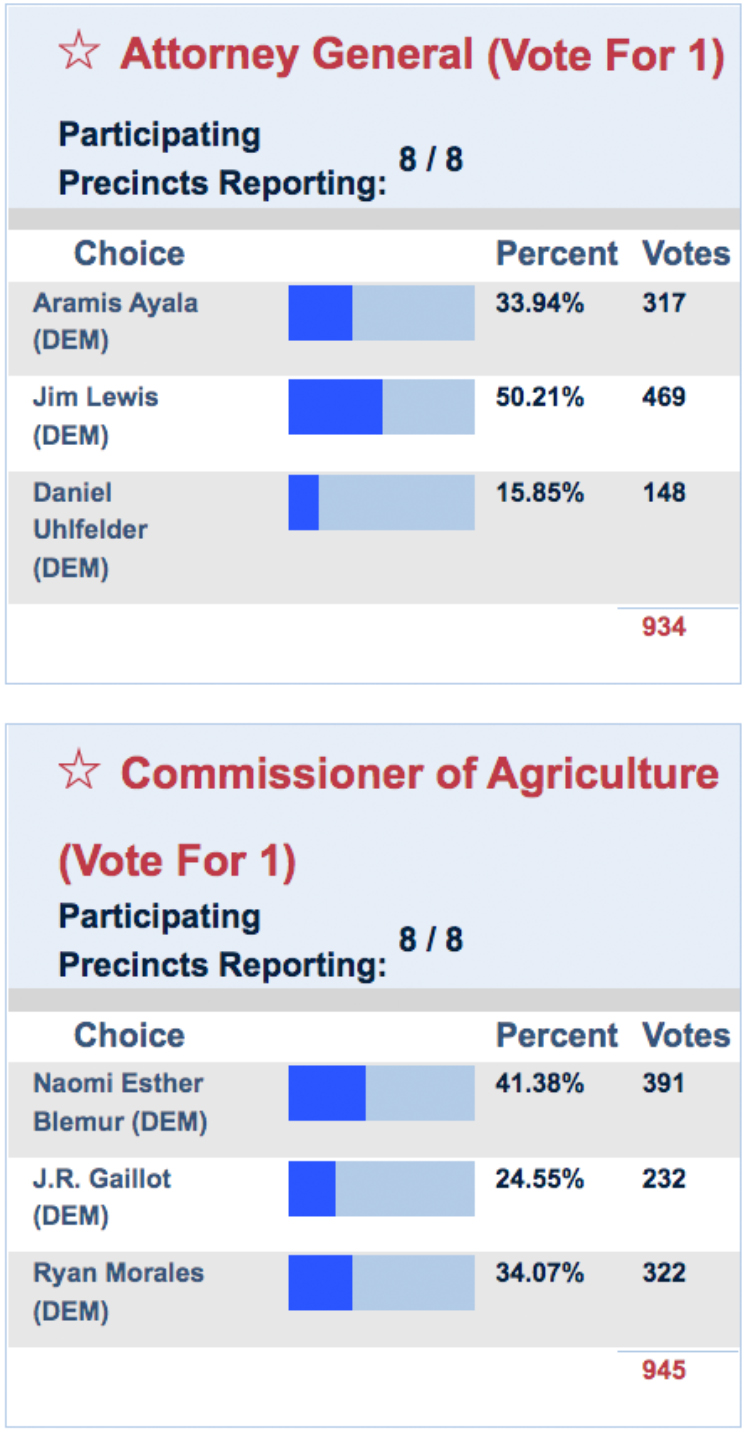Screen dimensions: 750x1448
Task: Click the Agriculture total of 945 votes
Action: (664, 1369)
